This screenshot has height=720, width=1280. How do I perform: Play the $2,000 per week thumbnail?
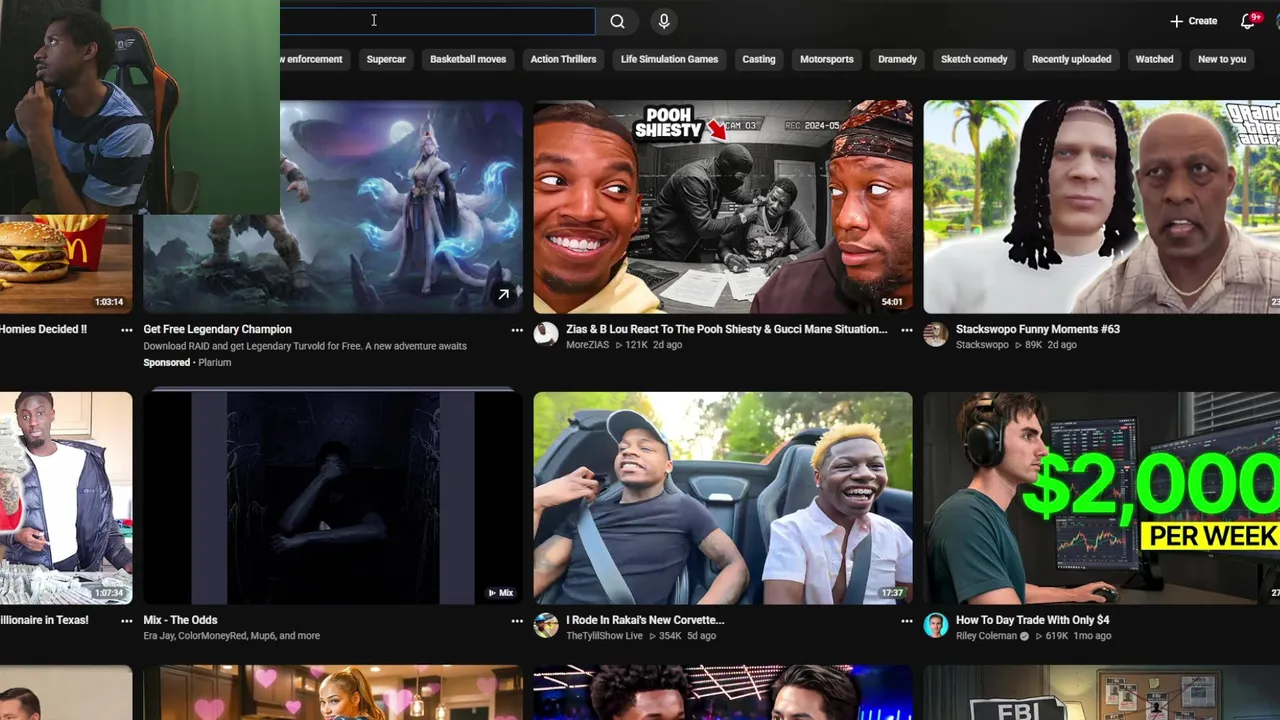[1102, 498]
